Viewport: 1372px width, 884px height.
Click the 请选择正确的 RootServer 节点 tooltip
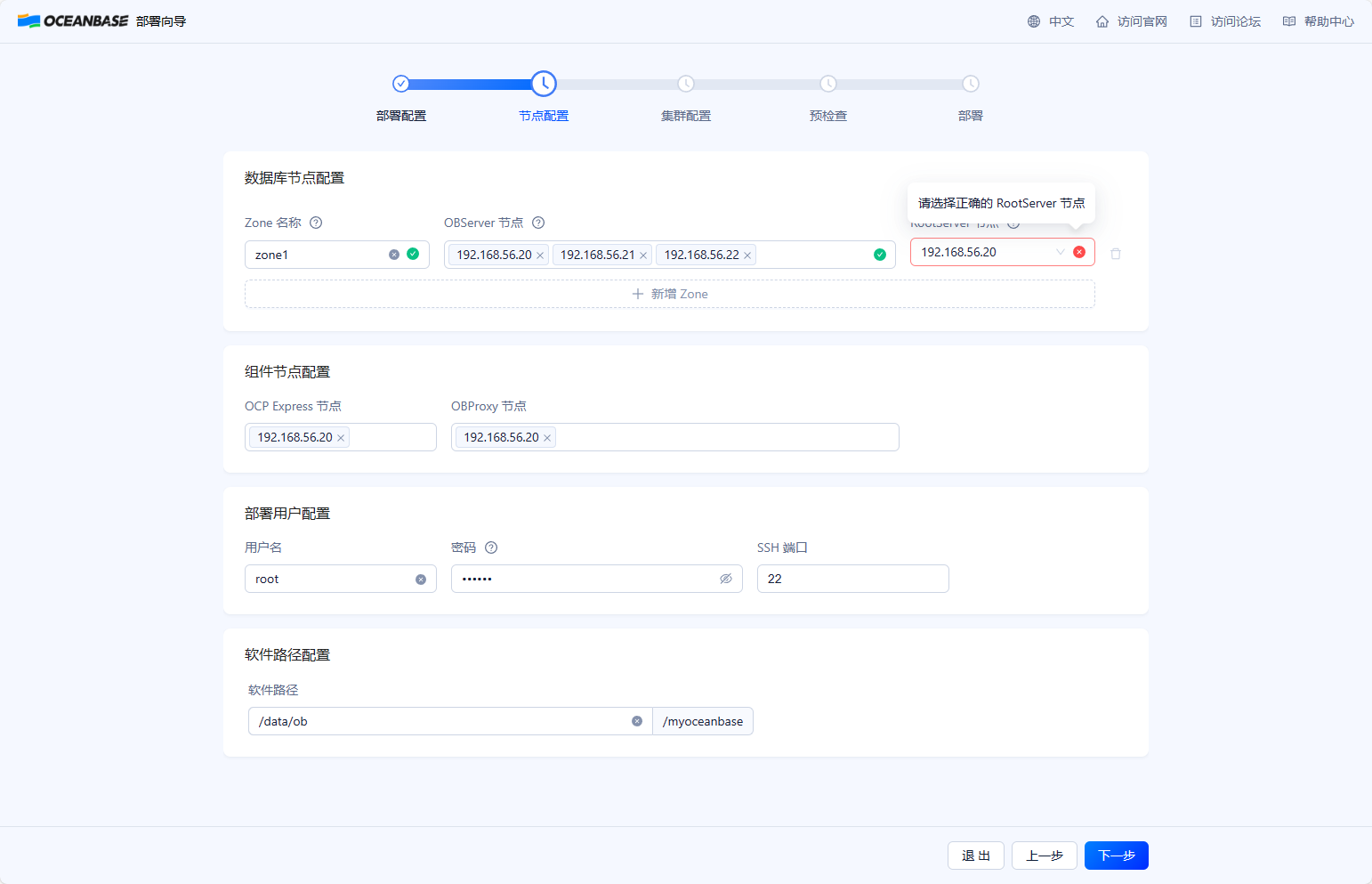coord(1002,203)
